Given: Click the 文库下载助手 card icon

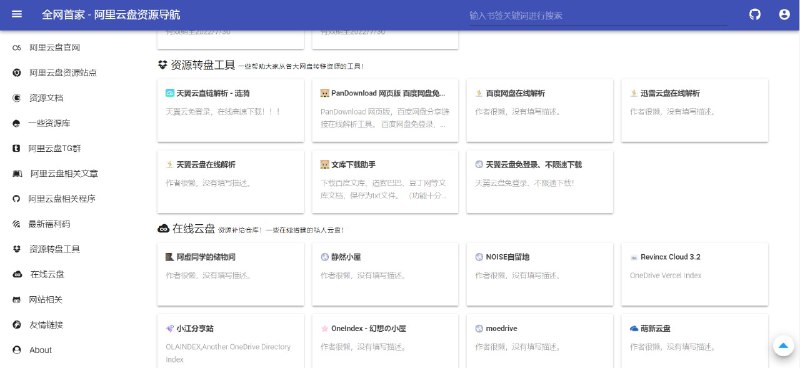Looking at the screenshot, I should click(x=324, y=165).
